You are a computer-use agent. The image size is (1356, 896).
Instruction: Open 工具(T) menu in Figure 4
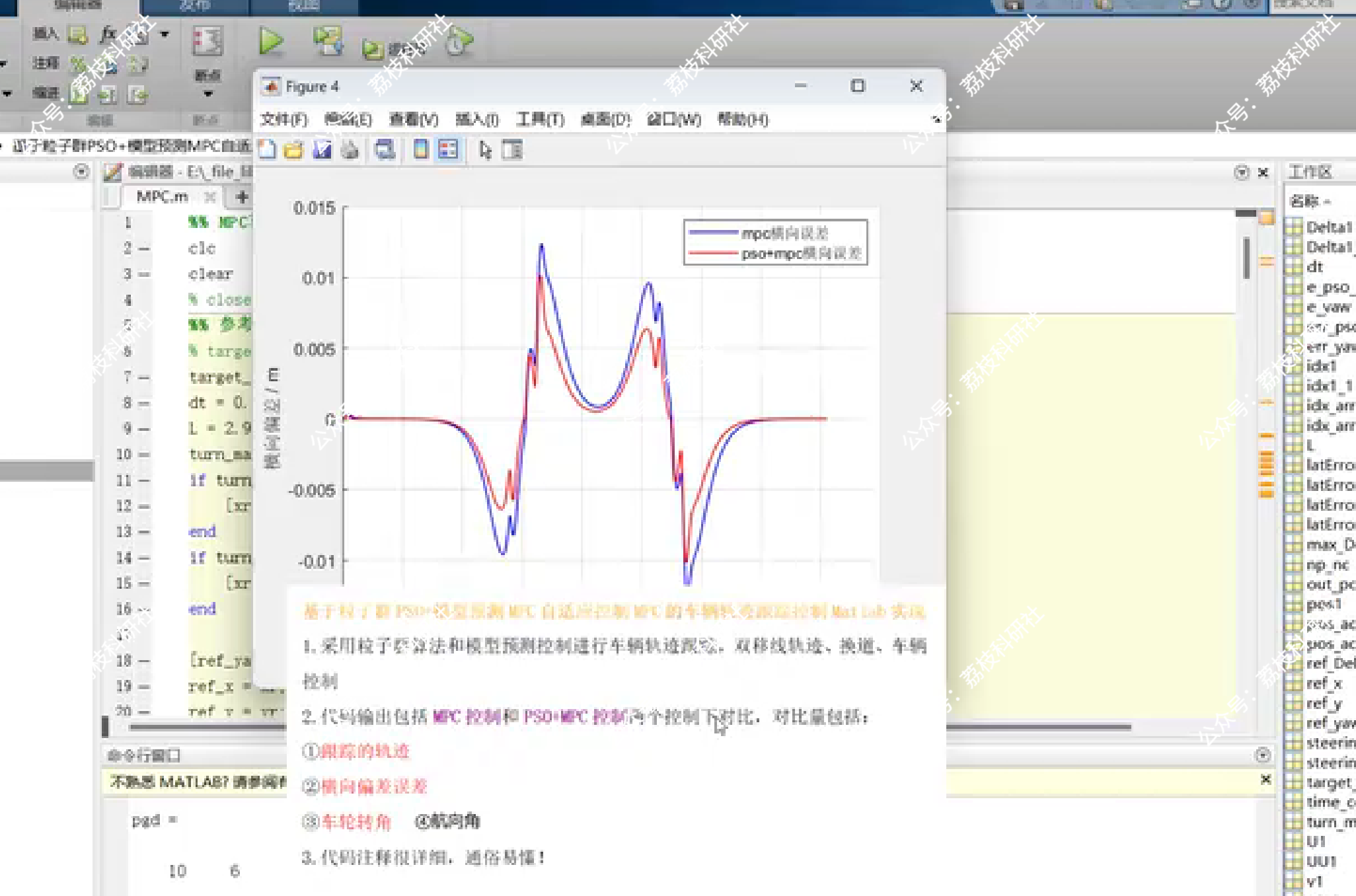(540, 120)
